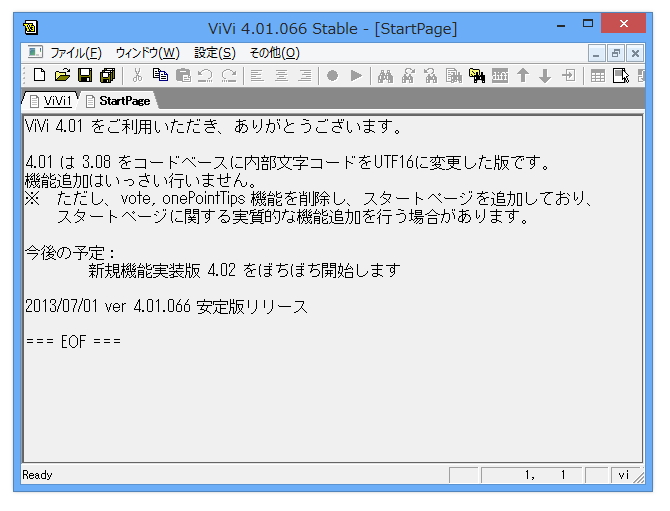The width and height of the screenshot is (670, 511).
Task: Click the '新規機能実装版 4.02' line
Action: pos(244,270)
